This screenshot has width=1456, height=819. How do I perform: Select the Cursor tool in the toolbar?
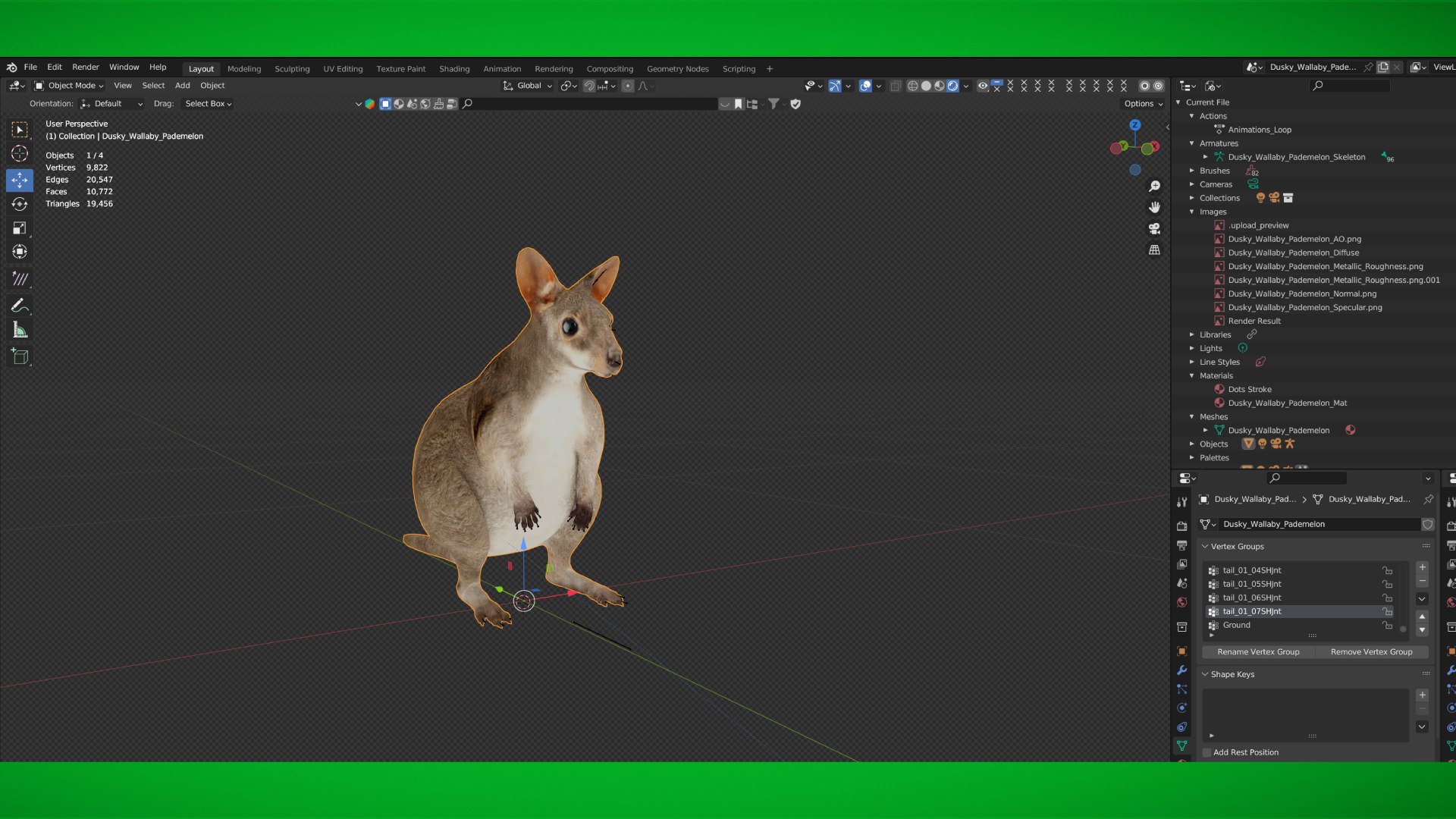point(20,153)
